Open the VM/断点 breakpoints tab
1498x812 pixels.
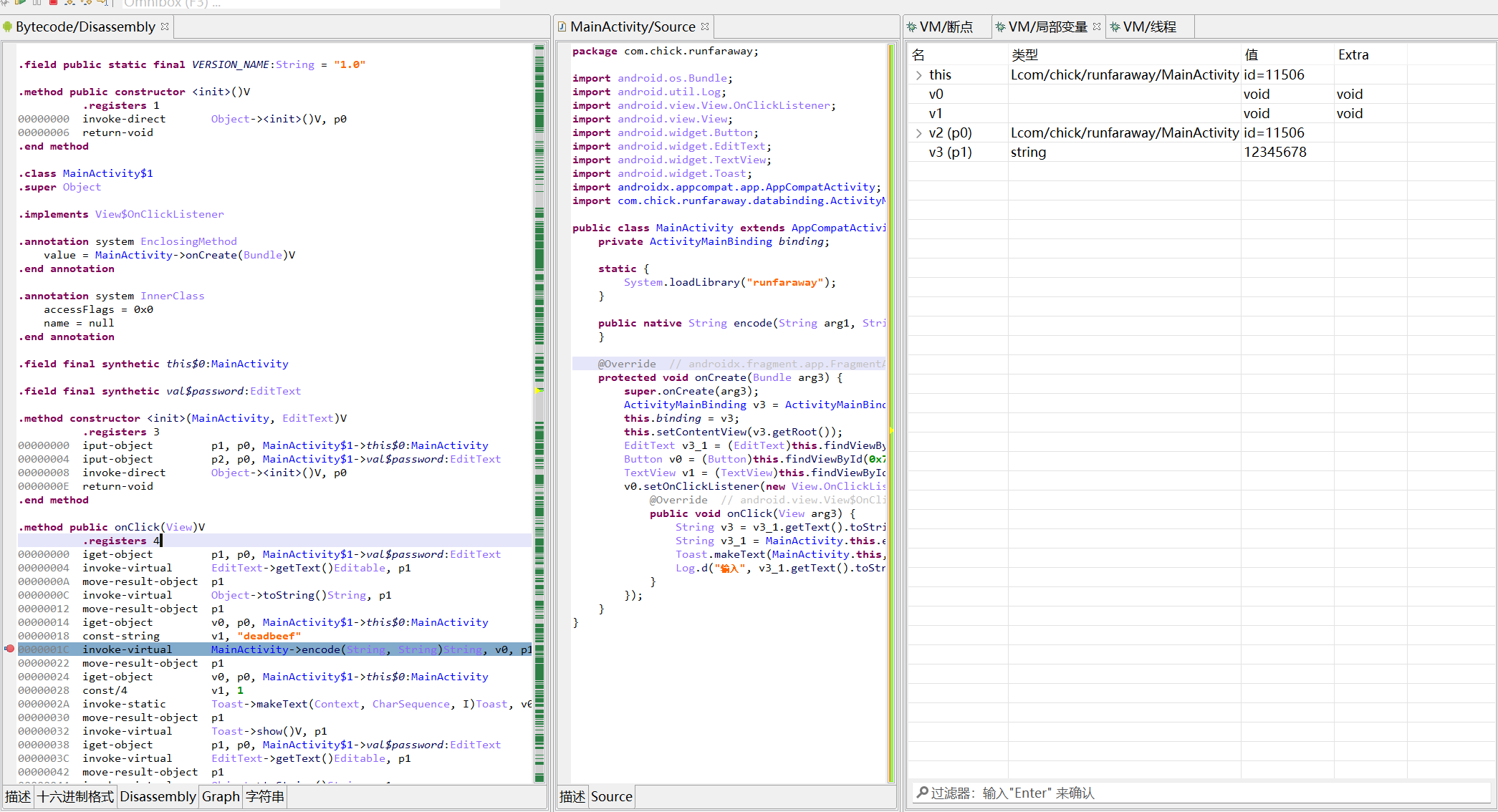(x=946, y=27)
